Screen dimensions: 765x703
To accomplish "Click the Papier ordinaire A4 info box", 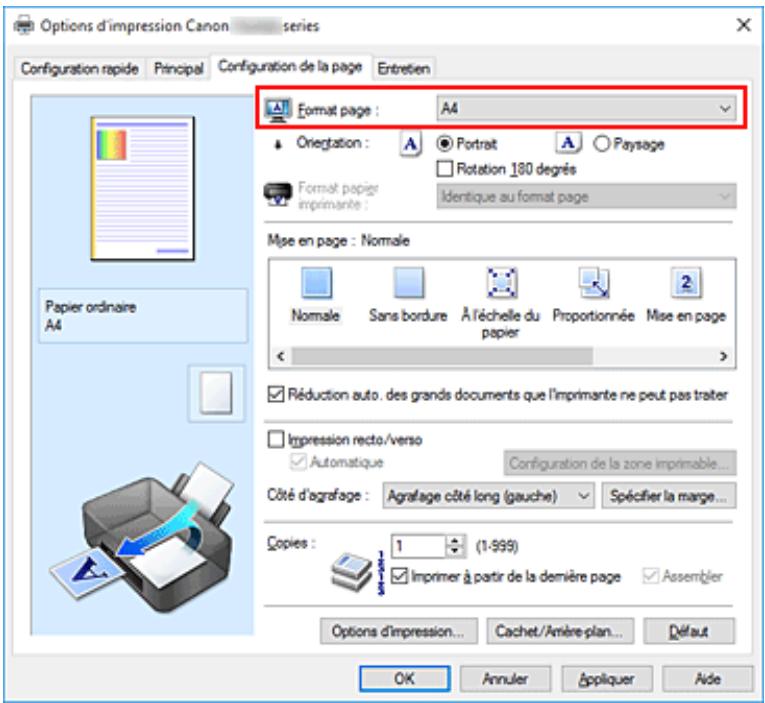I will [x=143, y=316].
